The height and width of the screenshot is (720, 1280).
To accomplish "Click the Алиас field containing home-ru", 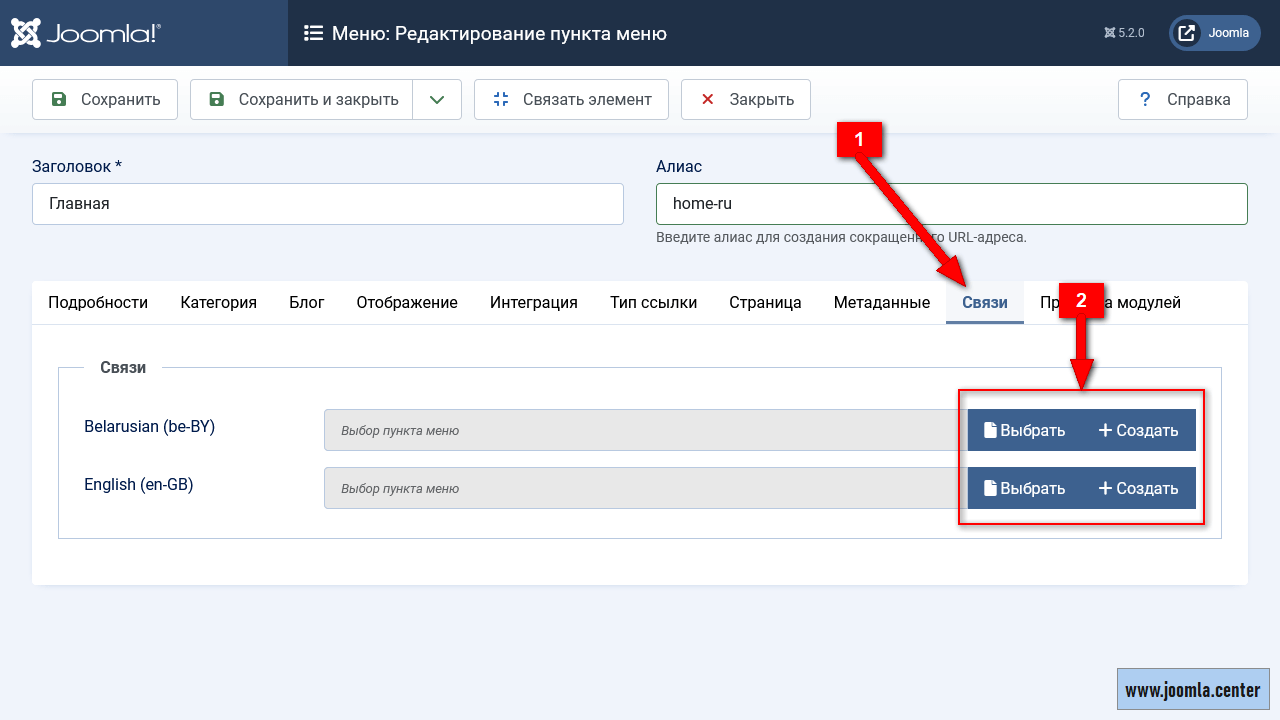I will click(x=951, y=203).
